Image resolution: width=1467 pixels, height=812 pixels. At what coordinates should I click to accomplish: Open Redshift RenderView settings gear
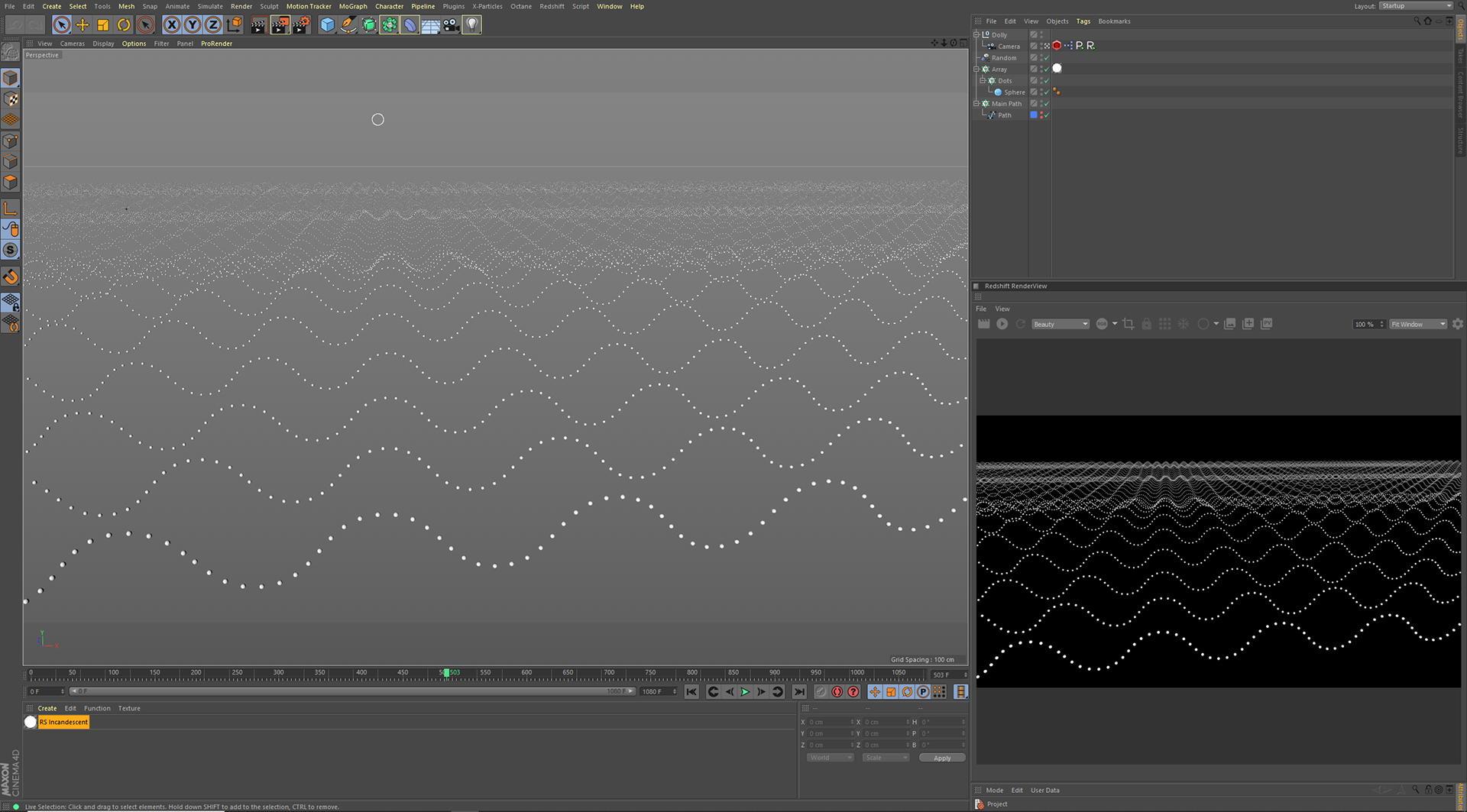(x=1458, y=324)
